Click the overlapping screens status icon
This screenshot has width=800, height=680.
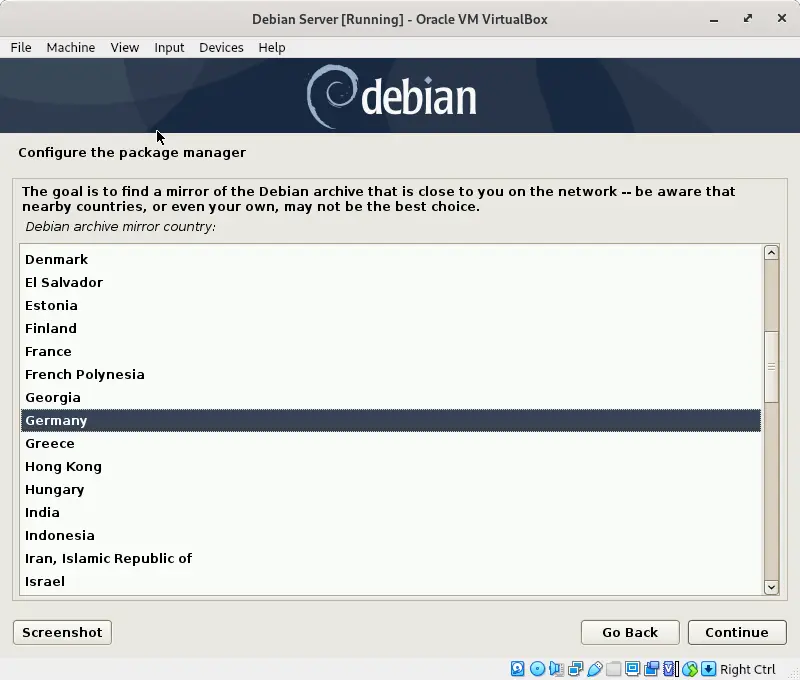pyautogui.click(x=652, y=668)
